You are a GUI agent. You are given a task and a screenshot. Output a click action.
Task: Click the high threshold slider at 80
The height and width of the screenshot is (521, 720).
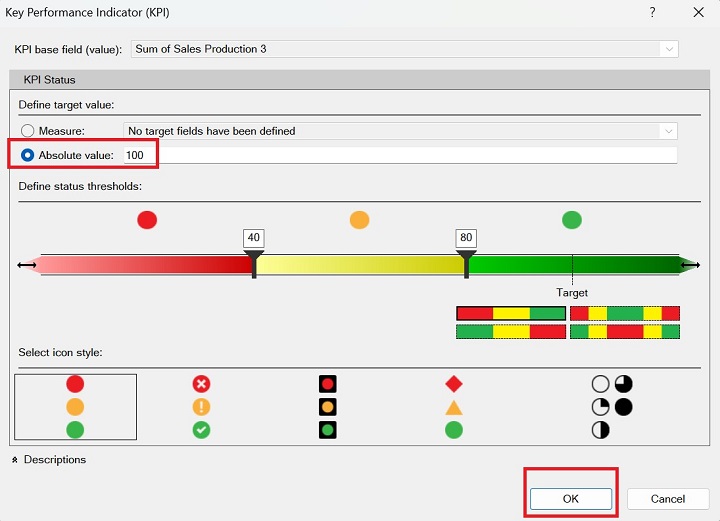466,265
